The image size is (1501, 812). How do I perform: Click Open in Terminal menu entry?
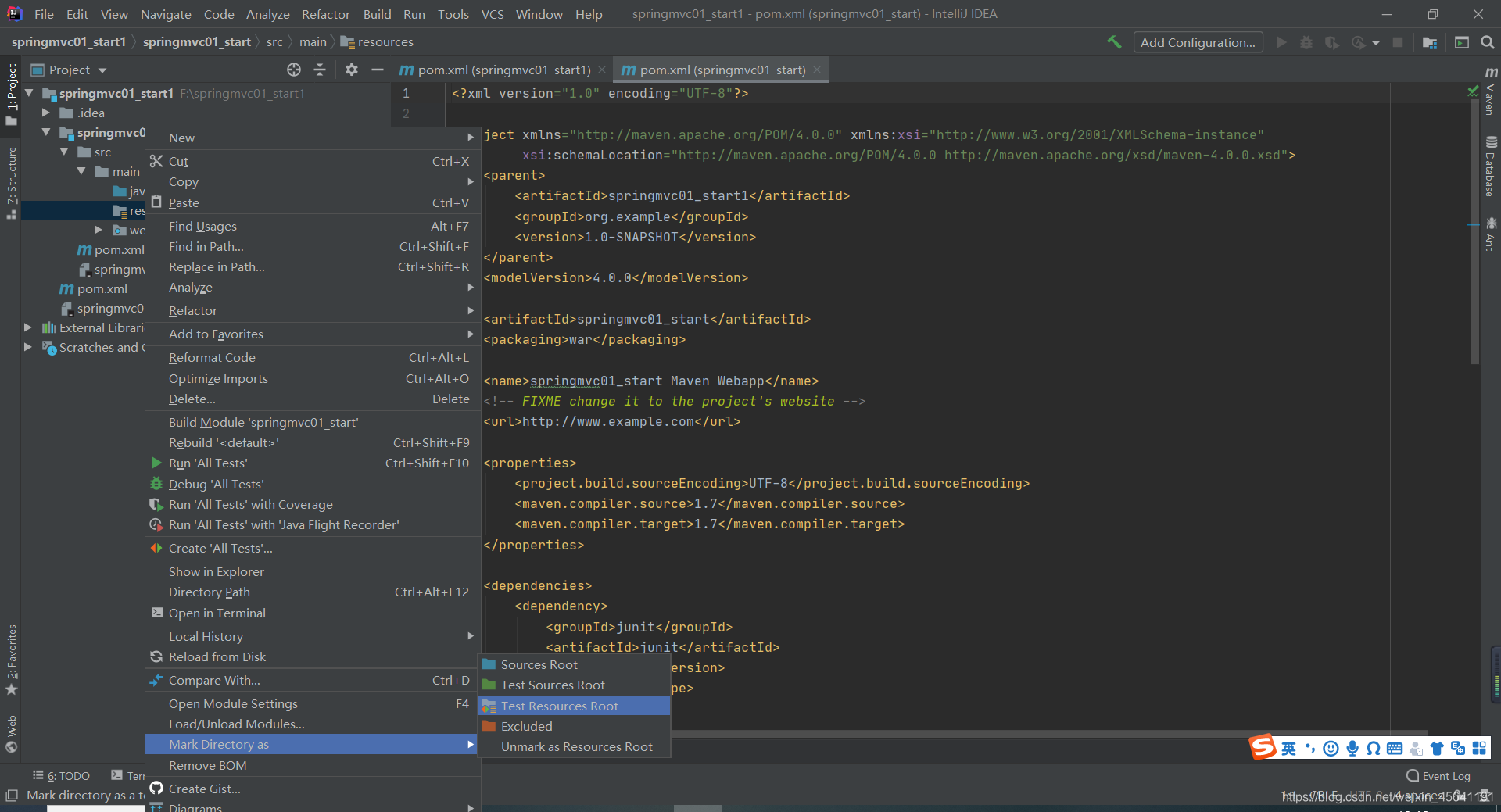coord(313,613)
